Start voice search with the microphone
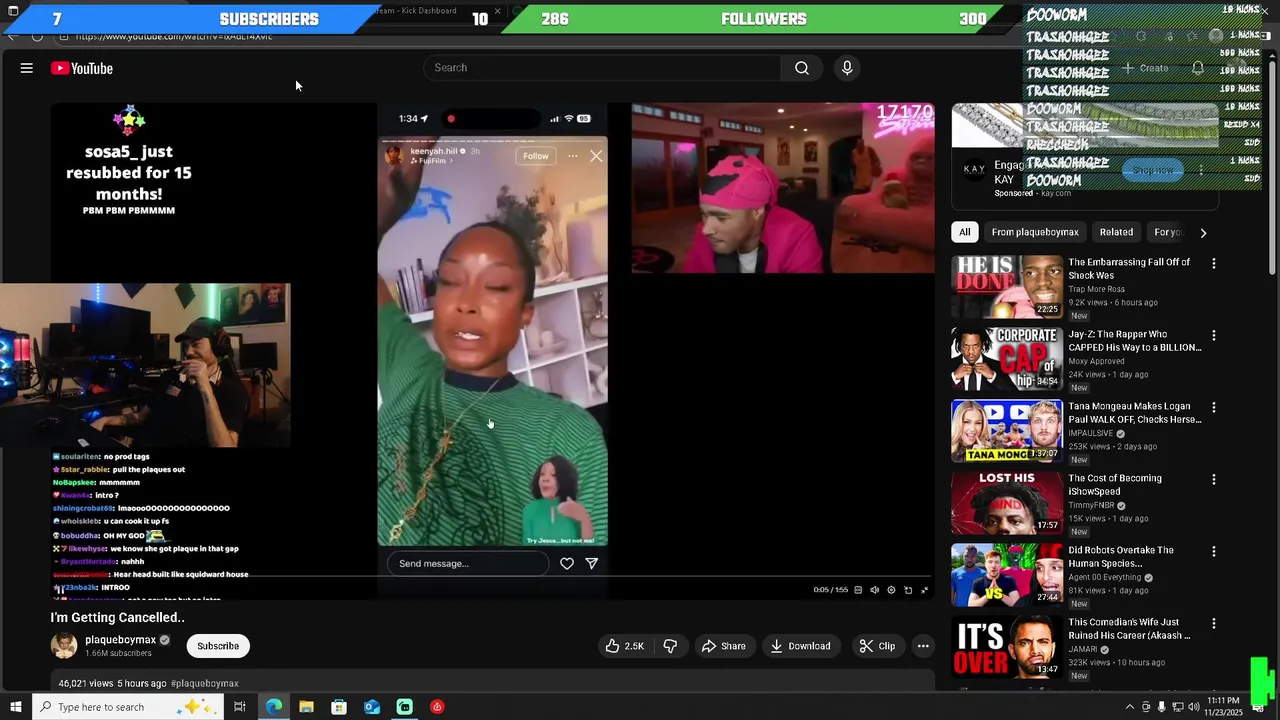The width and height of the screenshot is (1280, 720). pos(847,67)
